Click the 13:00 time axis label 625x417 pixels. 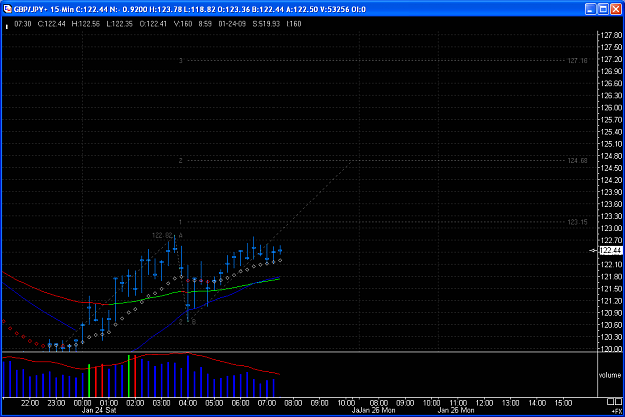click(x=510, y=403)
